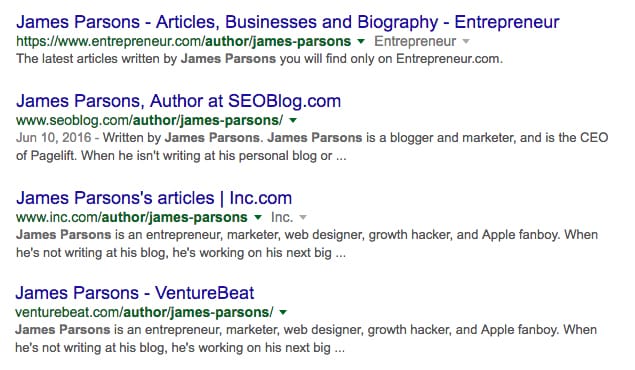Click the gray Entrepreneur publisher label
This screenshot has width=635, height=370.
point(415,41)
